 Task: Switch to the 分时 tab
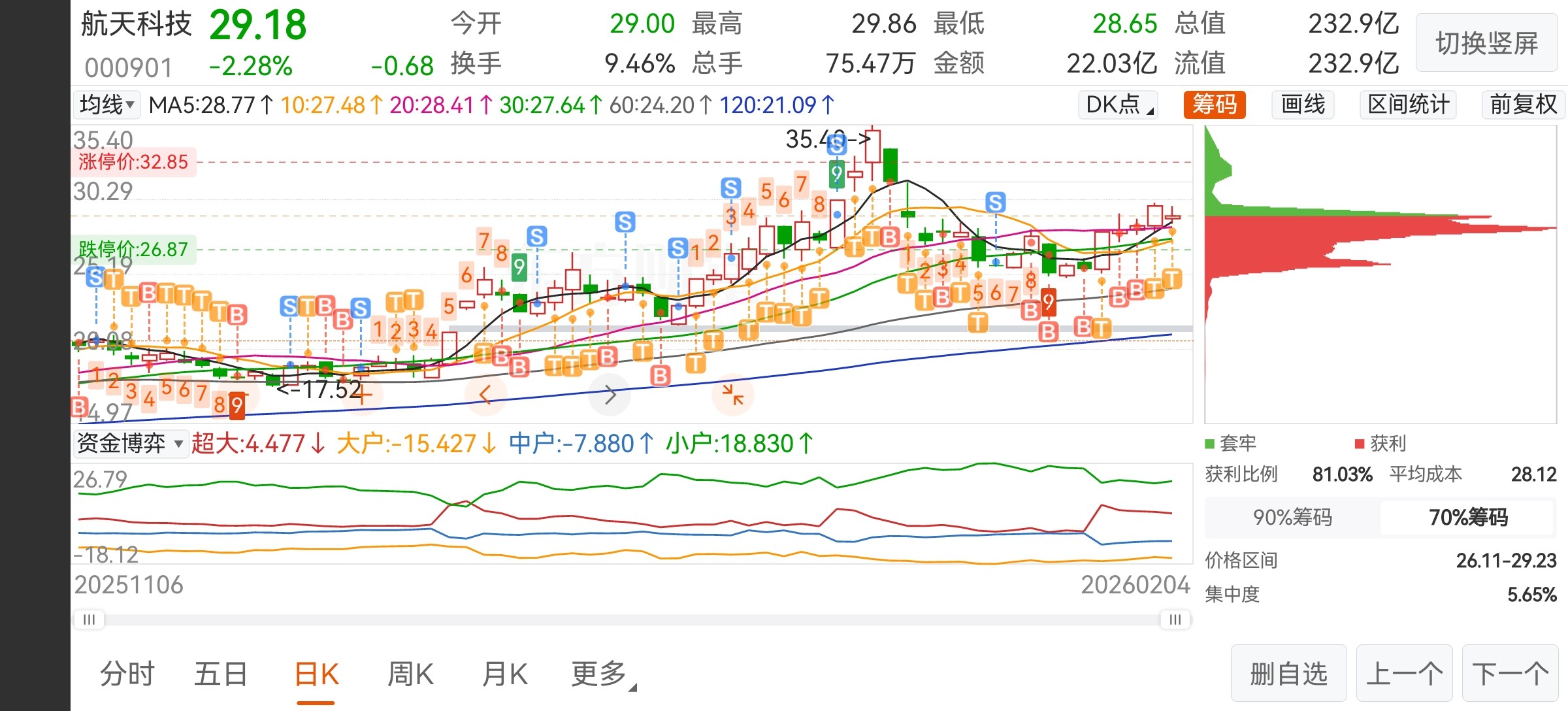click(x=127, y=674)
